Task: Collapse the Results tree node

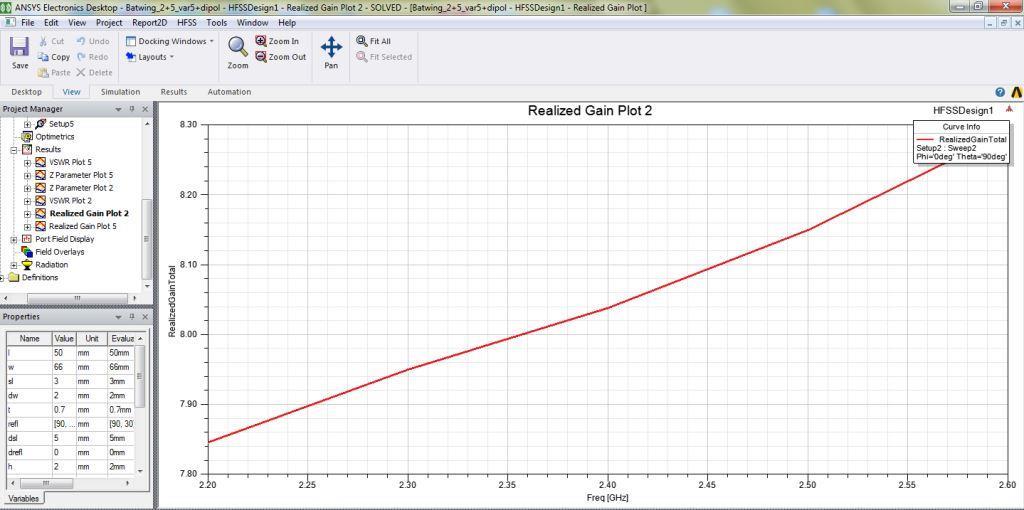Action: 15,149
